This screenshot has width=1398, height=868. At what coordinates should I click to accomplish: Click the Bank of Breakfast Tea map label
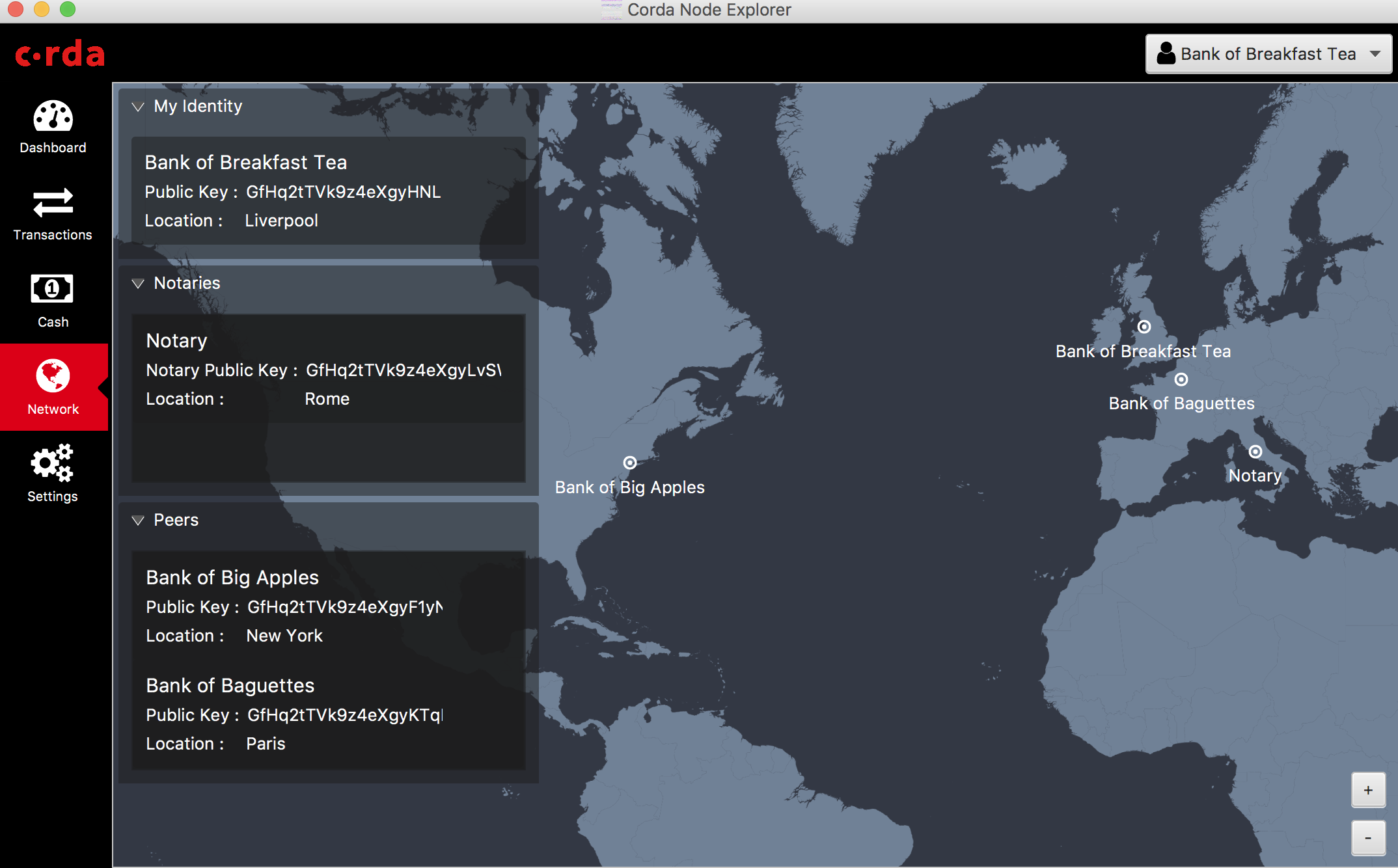tap(1144, 351)
